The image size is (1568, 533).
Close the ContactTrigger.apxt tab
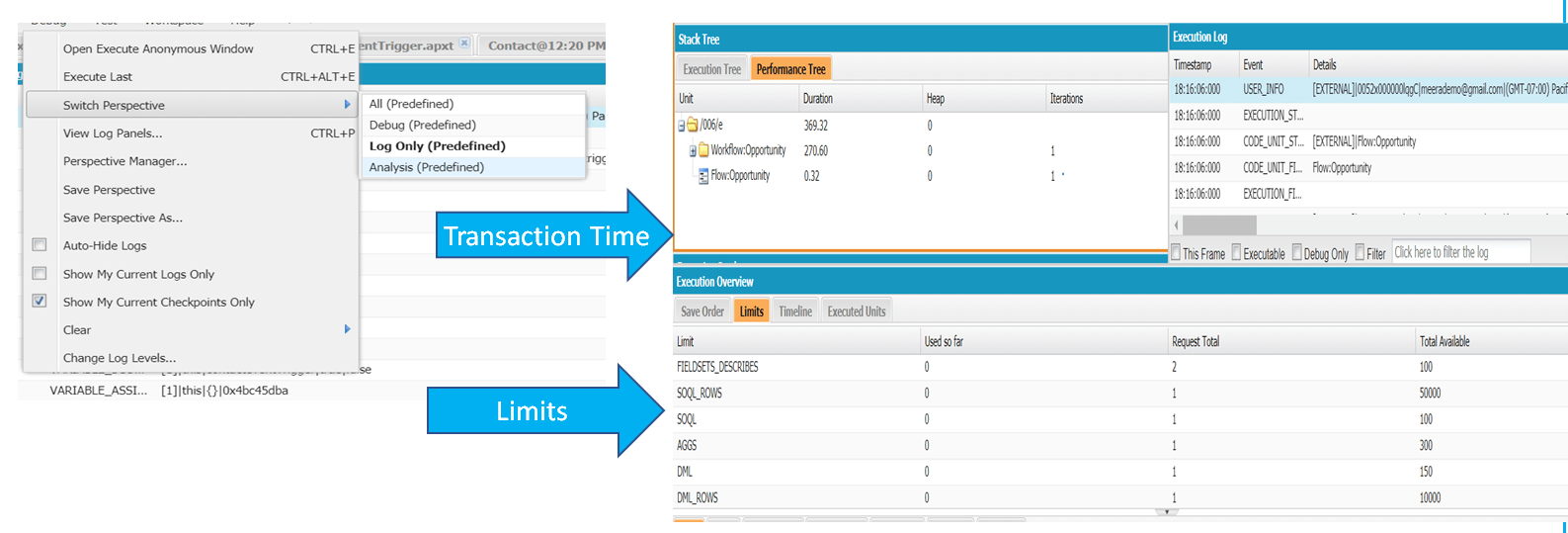pyautogui.click(x=464, y=44)
